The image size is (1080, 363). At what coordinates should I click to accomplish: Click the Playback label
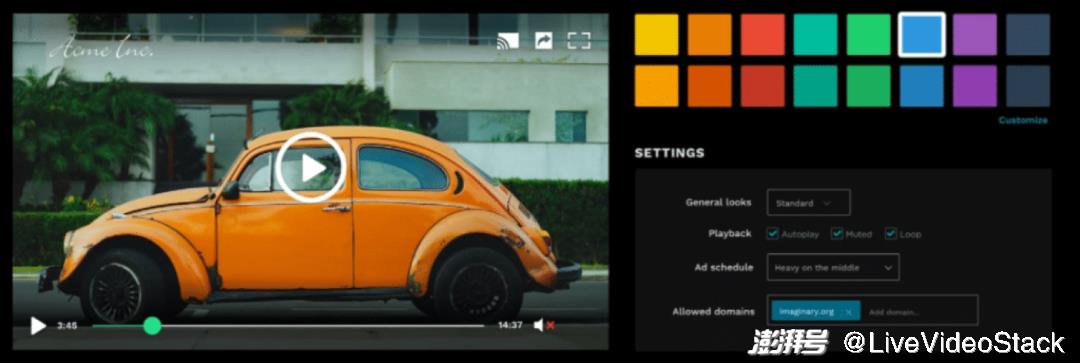[x=729, y=234]
